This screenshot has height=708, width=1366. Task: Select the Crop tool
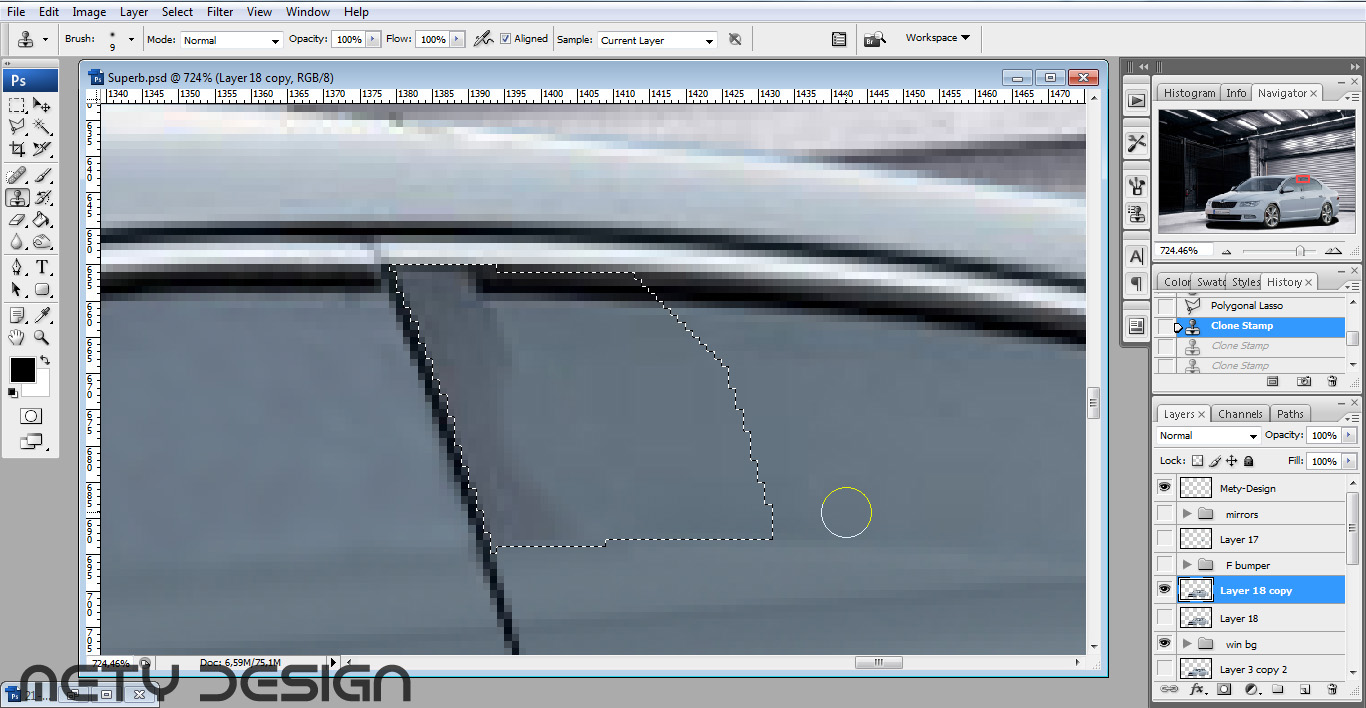17,149
